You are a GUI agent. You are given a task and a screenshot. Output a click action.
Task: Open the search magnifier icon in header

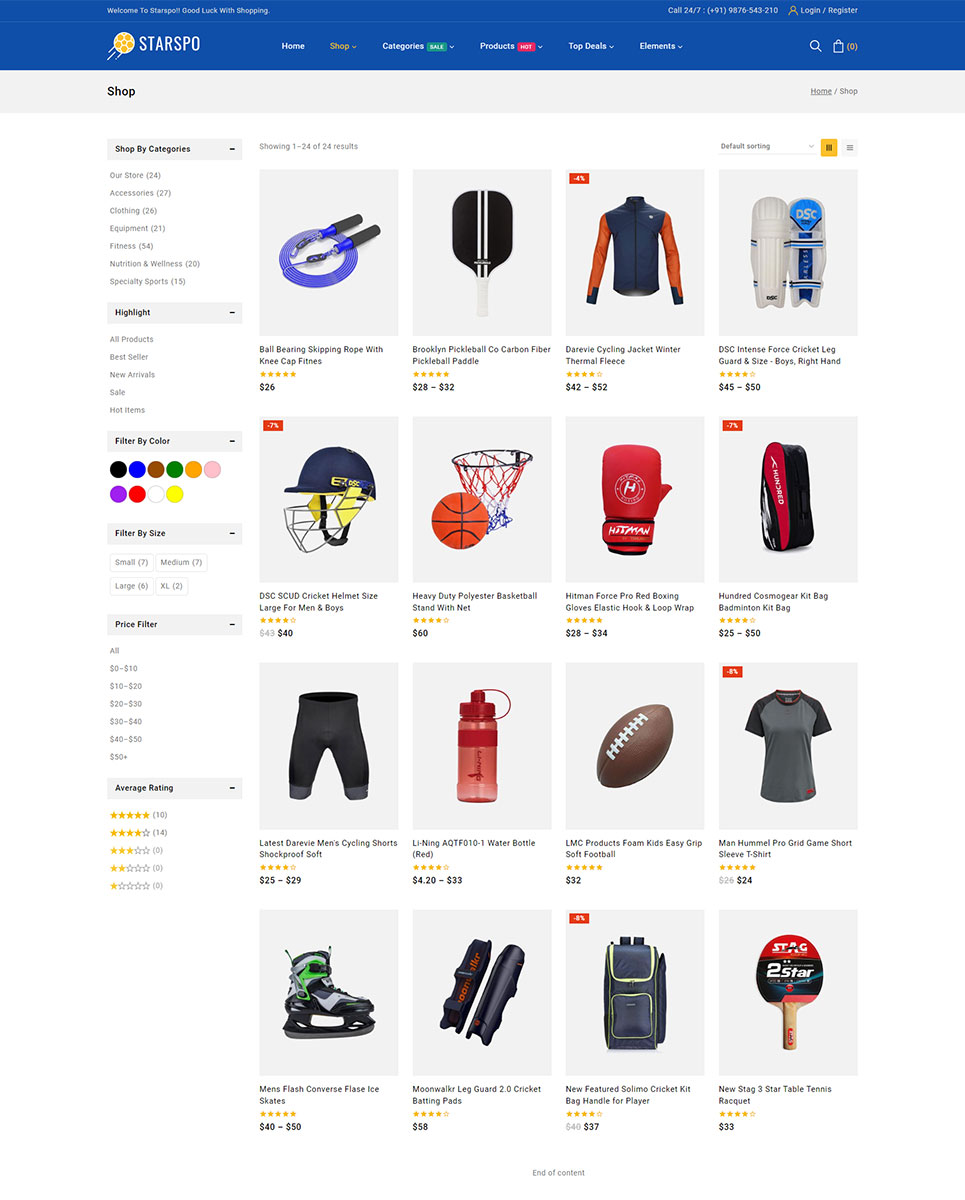pos(815,46)
